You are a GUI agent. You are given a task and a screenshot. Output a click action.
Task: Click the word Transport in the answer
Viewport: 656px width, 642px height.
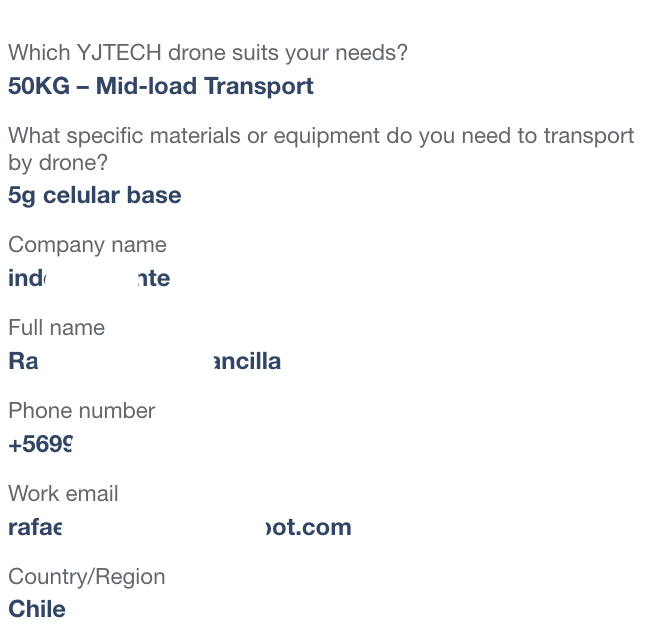259,87
